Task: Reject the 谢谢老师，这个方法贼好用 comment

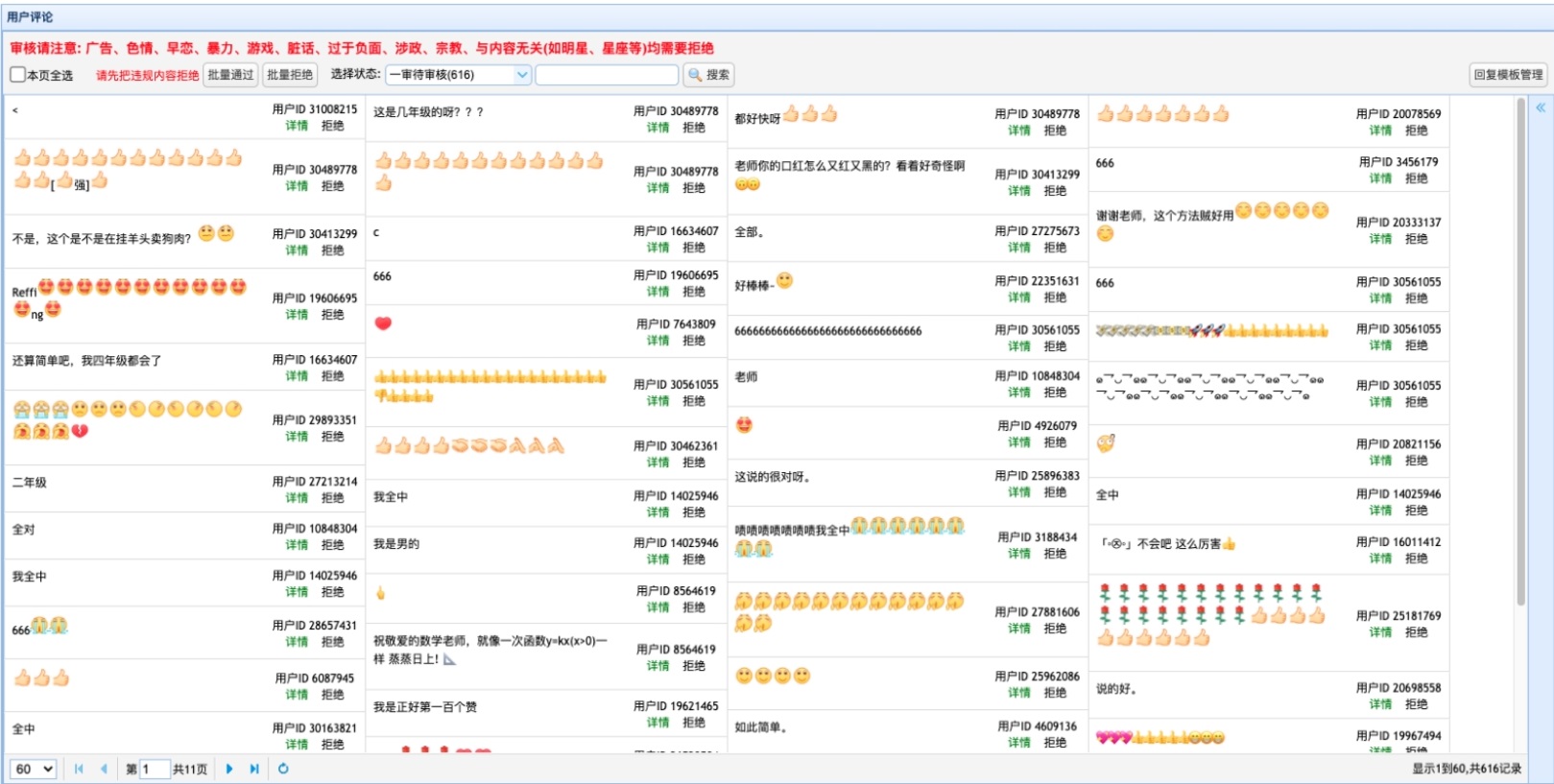Action: coord(1417,239)
